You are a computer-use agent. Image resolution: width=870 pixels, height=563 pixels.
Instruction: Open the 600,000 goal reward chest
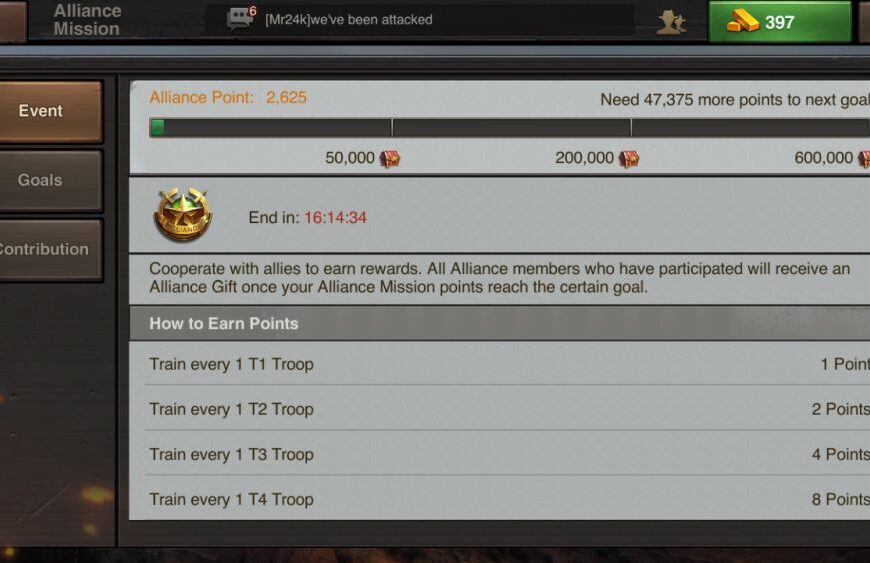(x=864, y=159)
